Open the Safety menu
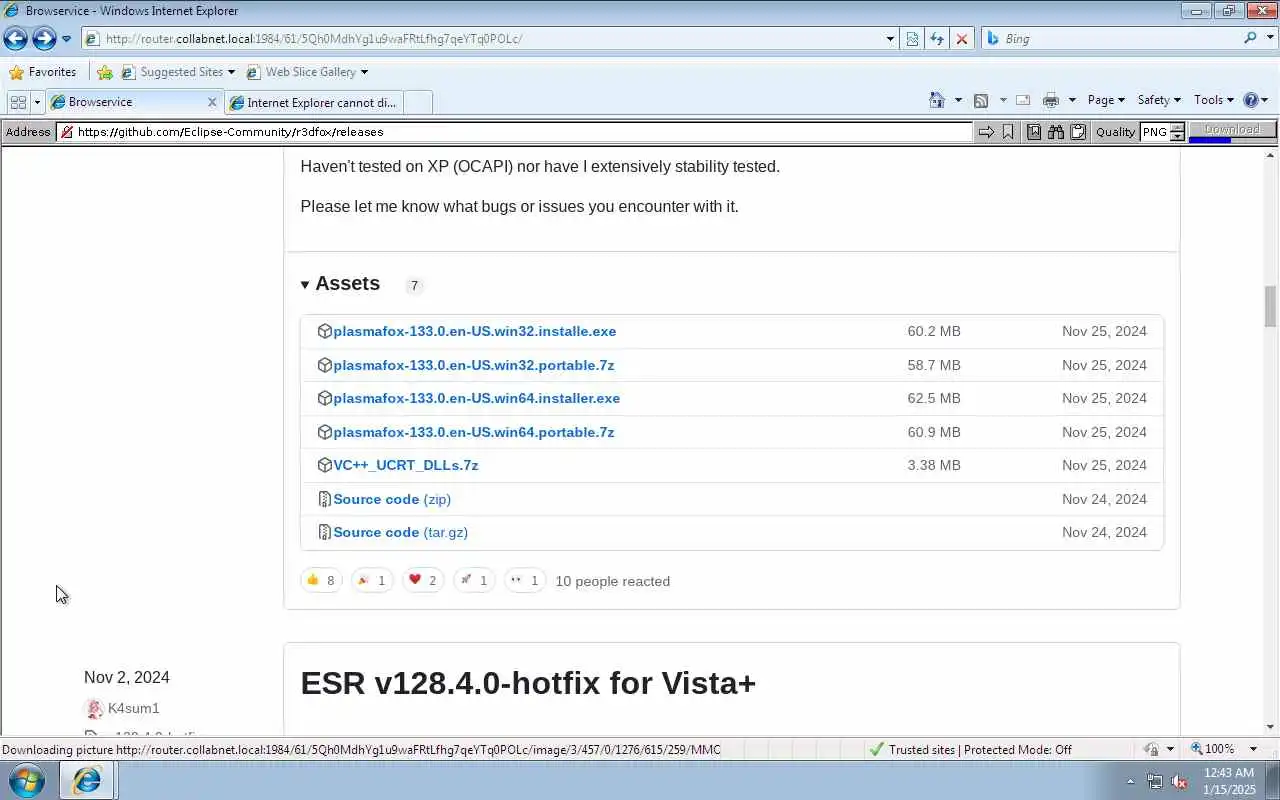Image resolution: width=1280 pixels, height=800 pixels. (1159, 100)
